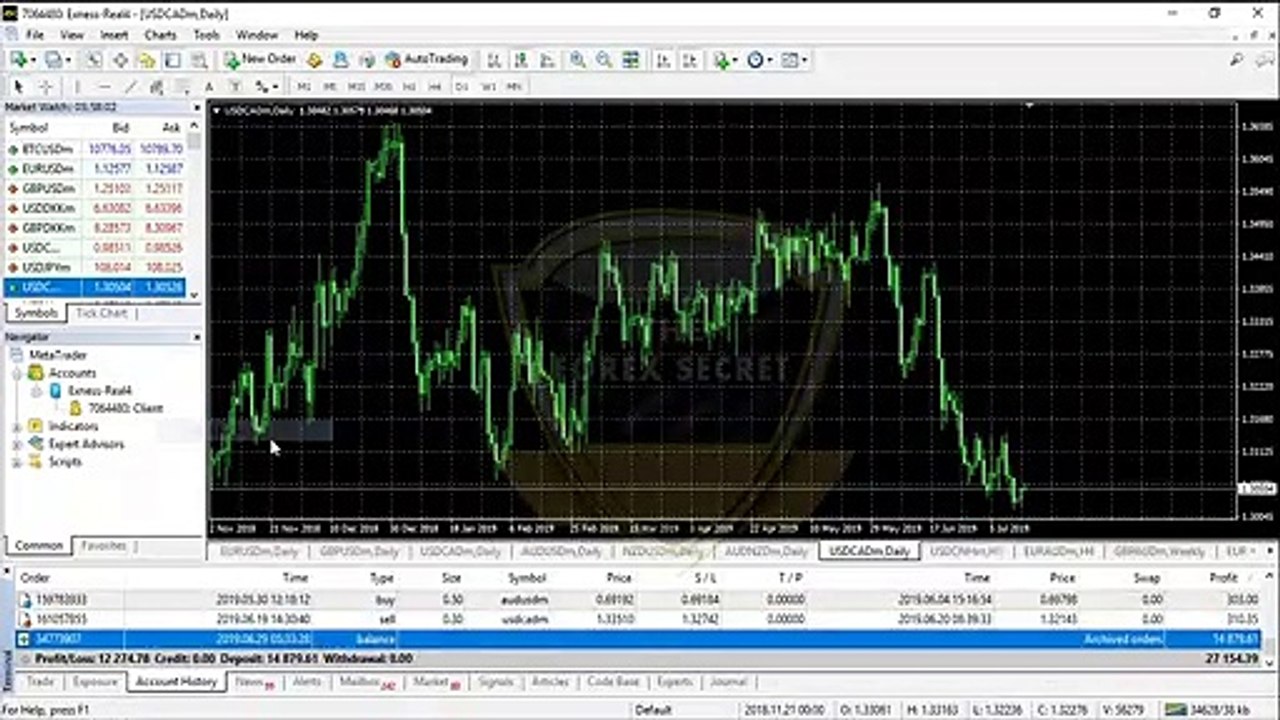1280x720 pixels.
Task: Select the Fibonacci retracement tool
Action: point(182,87)
